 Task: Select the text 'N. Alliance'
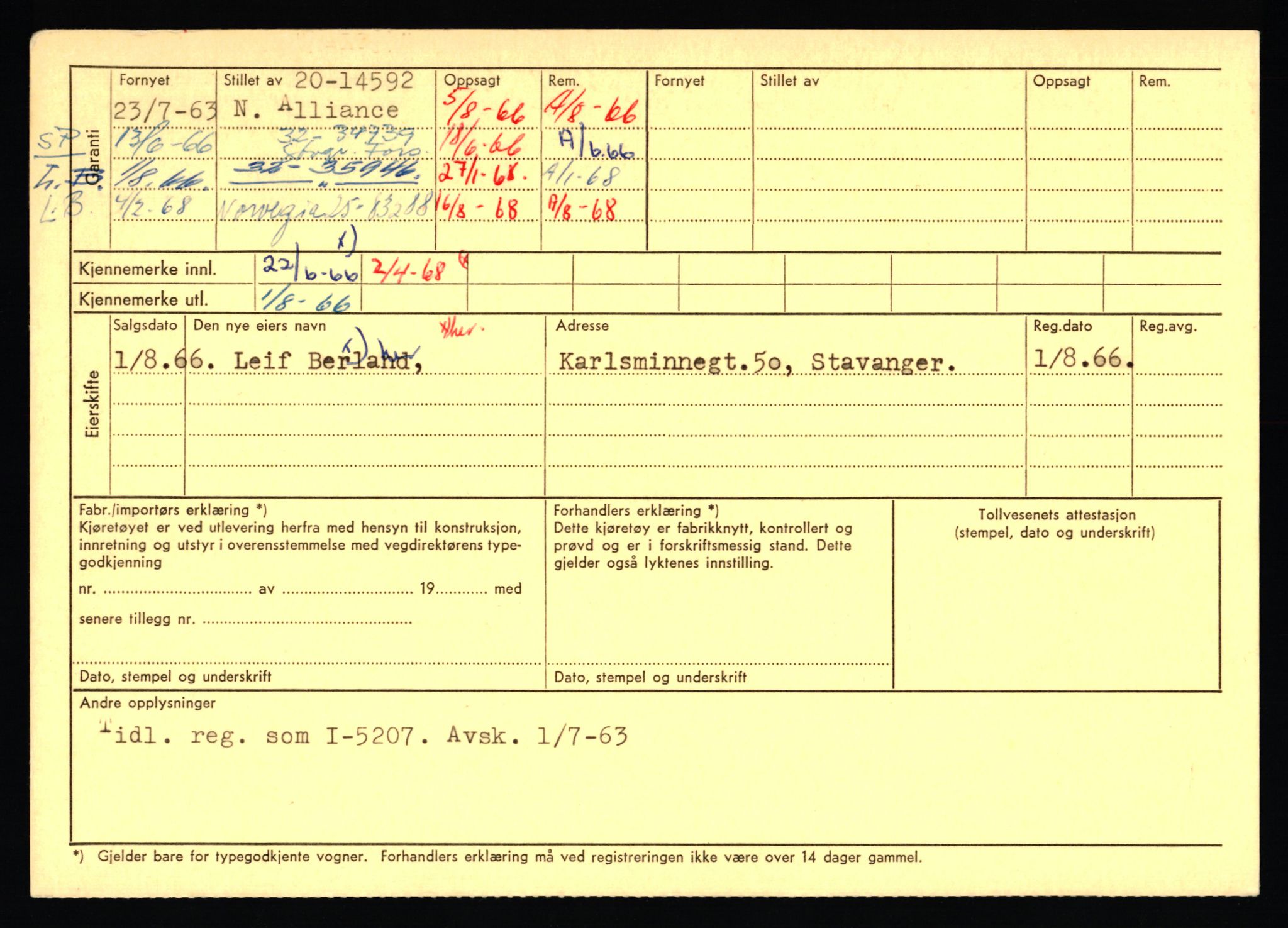coord(316,109)
